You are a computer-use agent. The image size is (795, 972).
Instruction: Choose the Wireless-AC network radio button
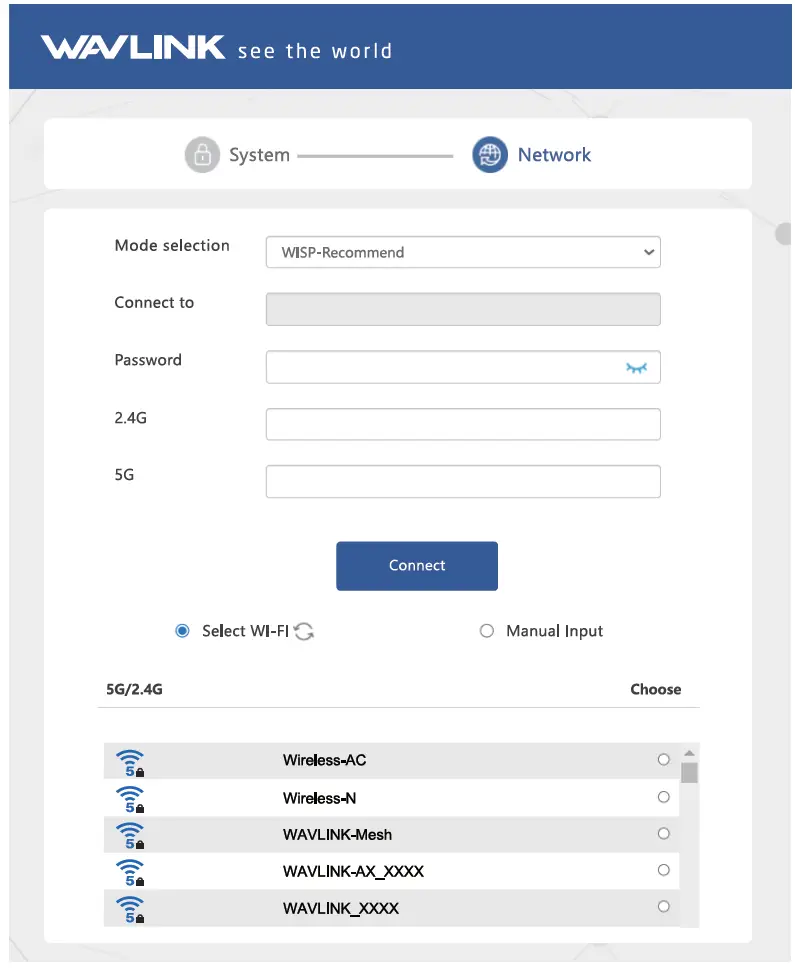(x=663, y=760)
